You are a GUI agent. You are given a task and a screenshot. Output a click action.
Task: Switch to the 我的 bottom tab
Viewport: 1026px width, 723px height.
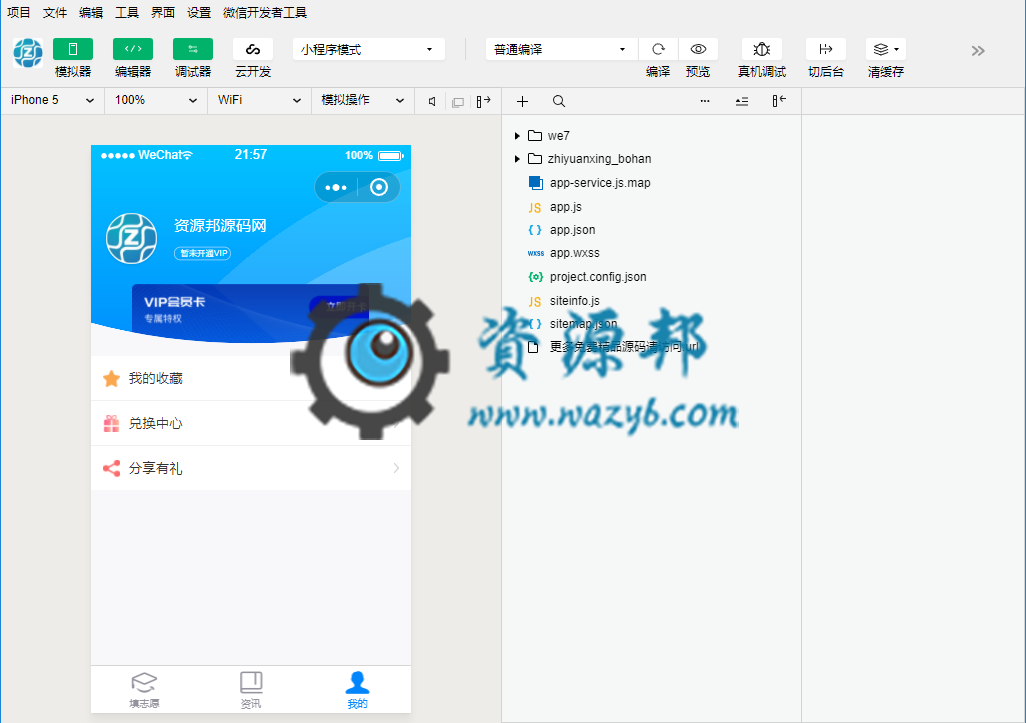pyautogui.click(x=357, y=690)
